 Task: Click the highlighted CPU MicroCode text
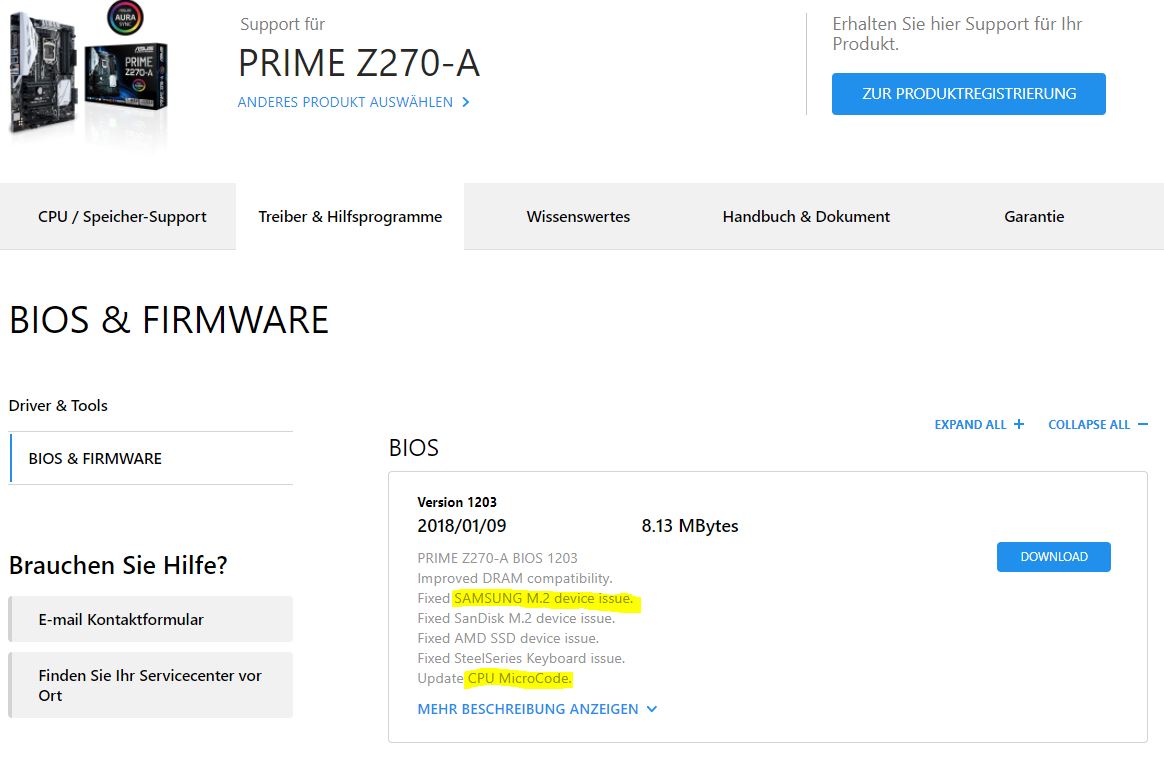pos(520,679)
